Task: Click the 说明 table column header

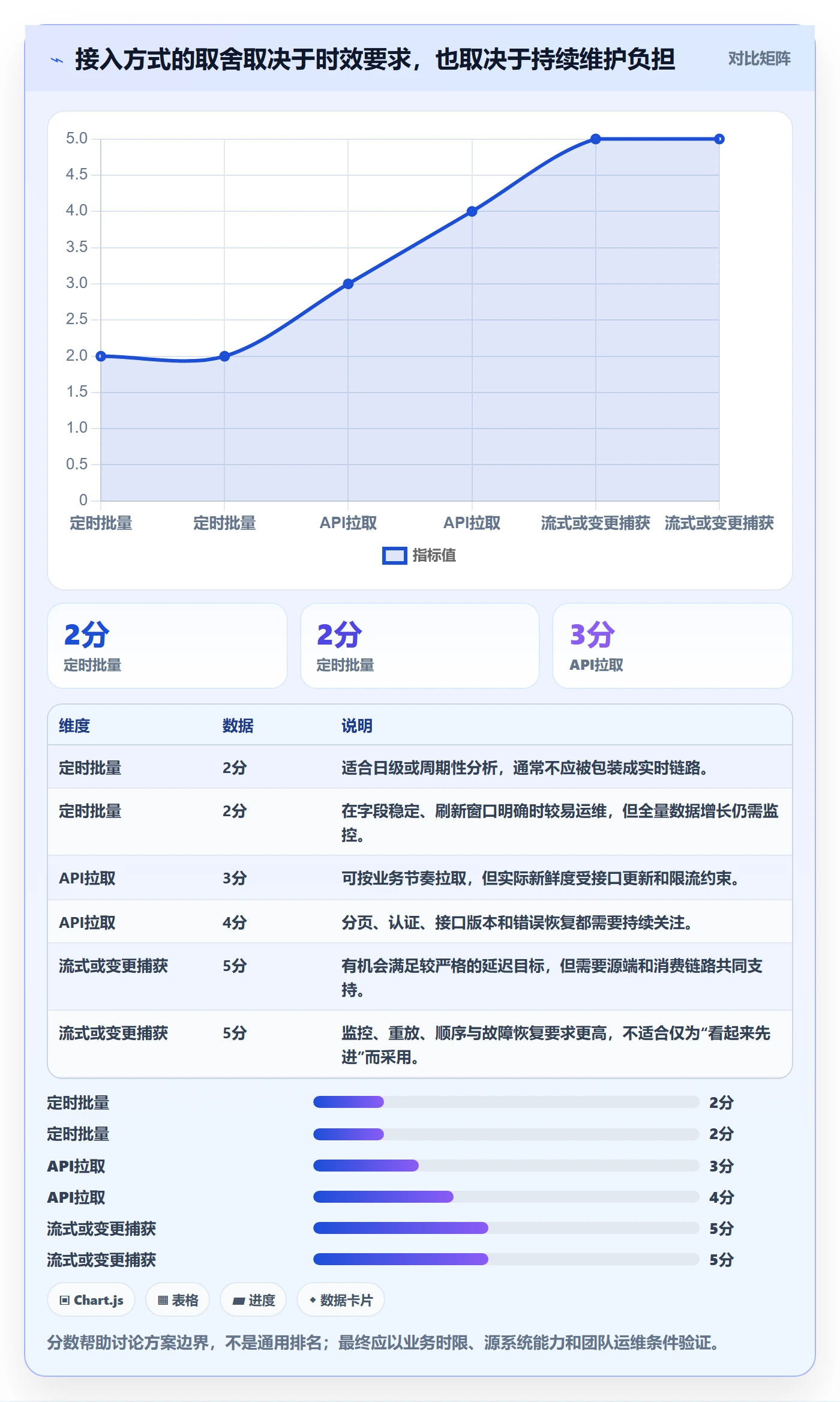Action: [x=357, y=726]
